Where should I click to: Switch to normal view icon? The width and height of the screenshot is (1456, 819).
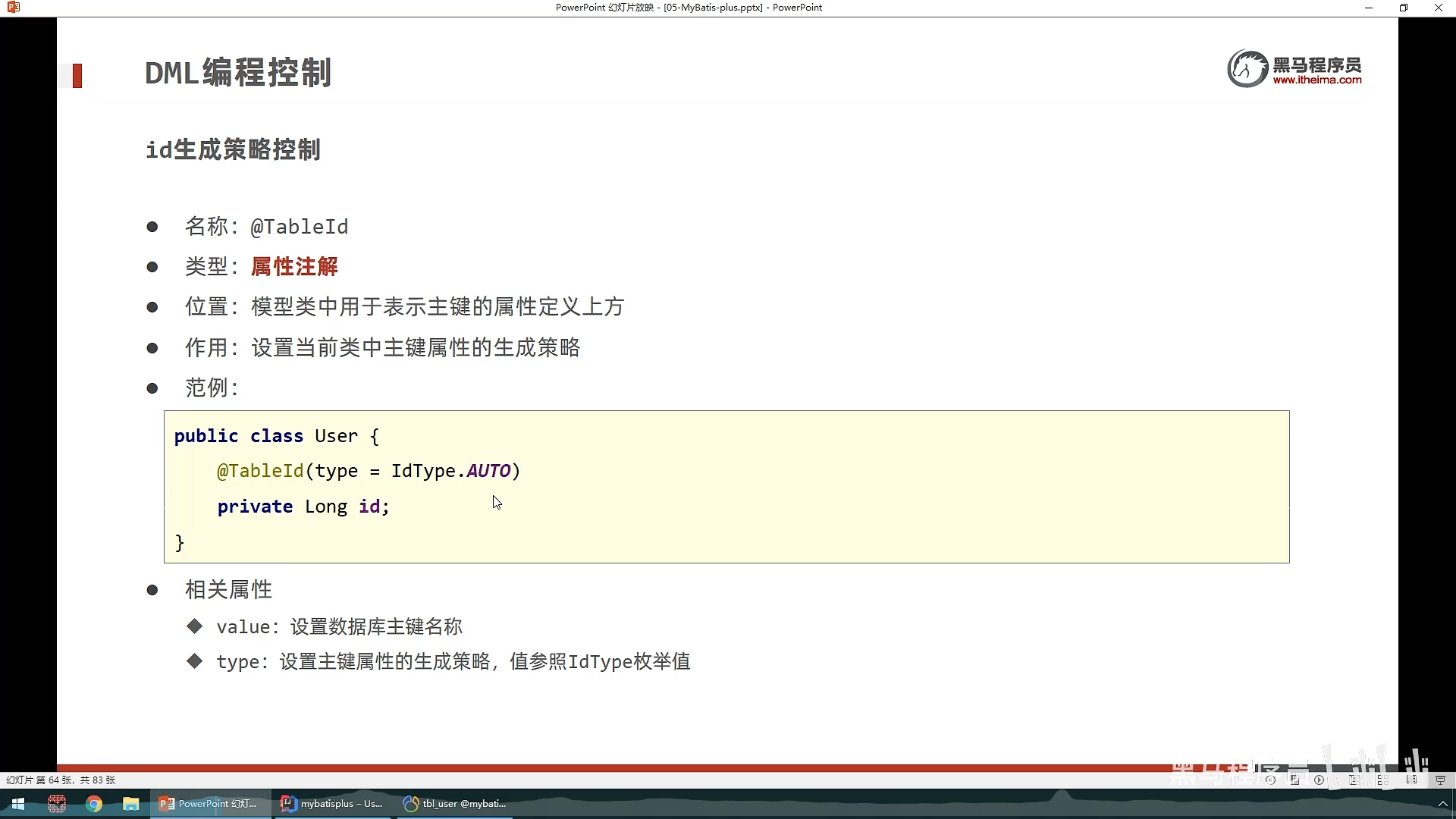1354,780
